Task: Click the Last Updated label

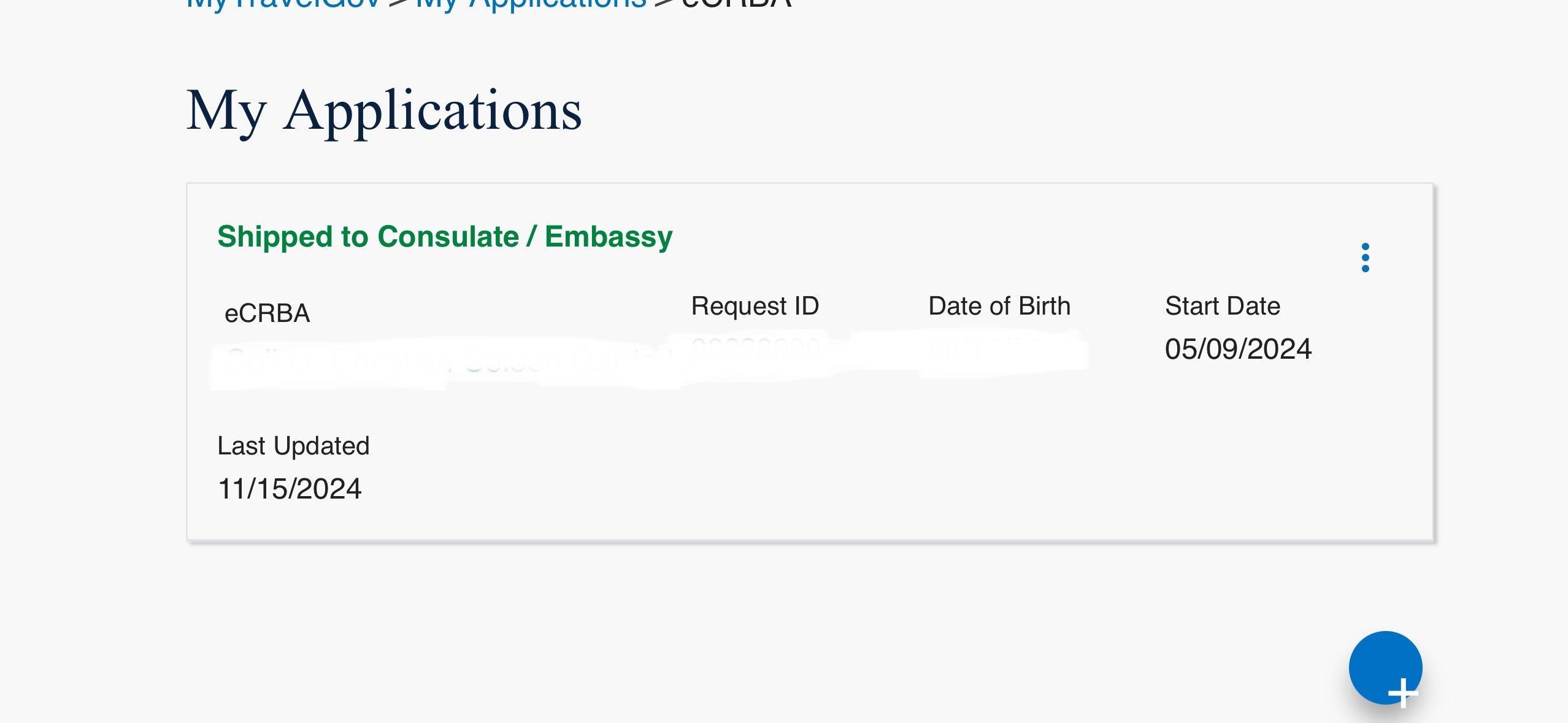Action: pyautogui.click(x=293, y=446)
